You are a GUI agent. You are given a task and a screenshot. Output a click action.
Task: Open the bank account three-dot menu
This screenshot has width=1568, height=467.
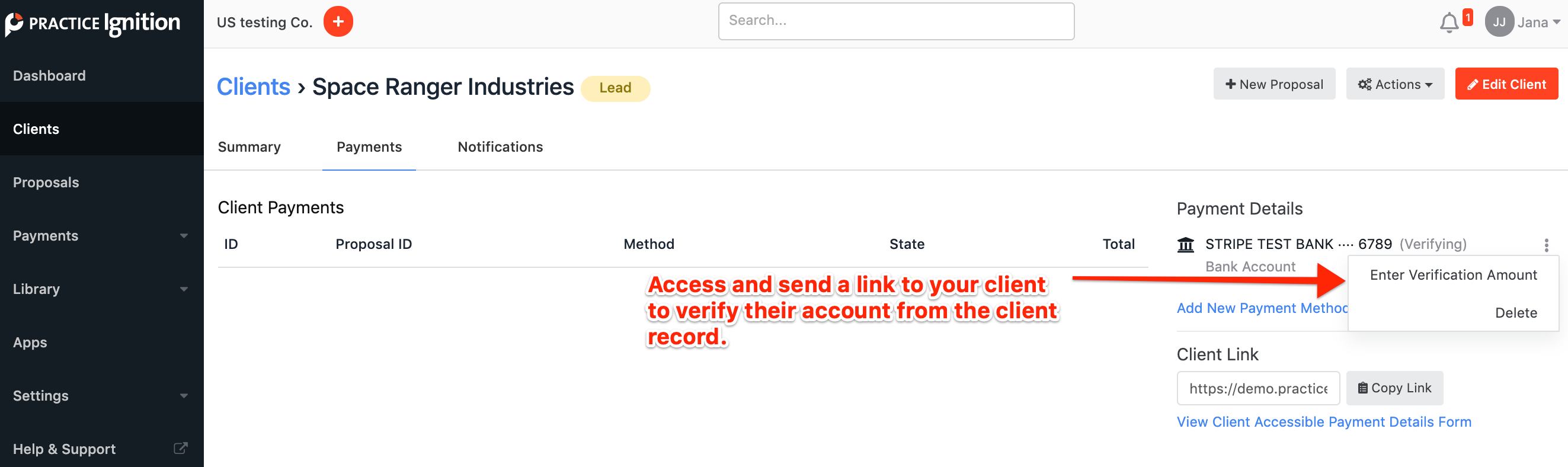pyautogui.click(x=1546, y=245)
